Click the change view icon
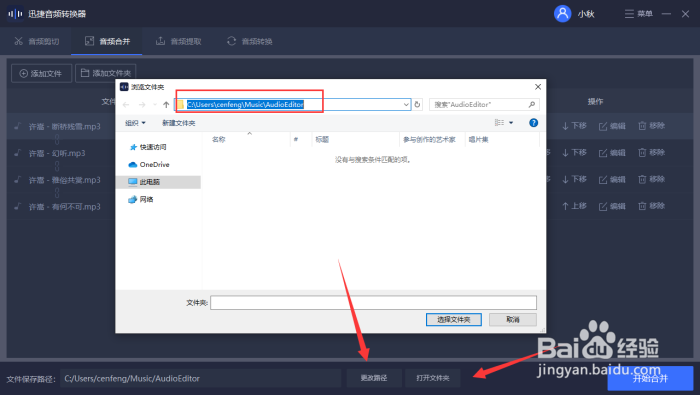The image size is (700, 395). pyautogui.click(x=499, y=123)
